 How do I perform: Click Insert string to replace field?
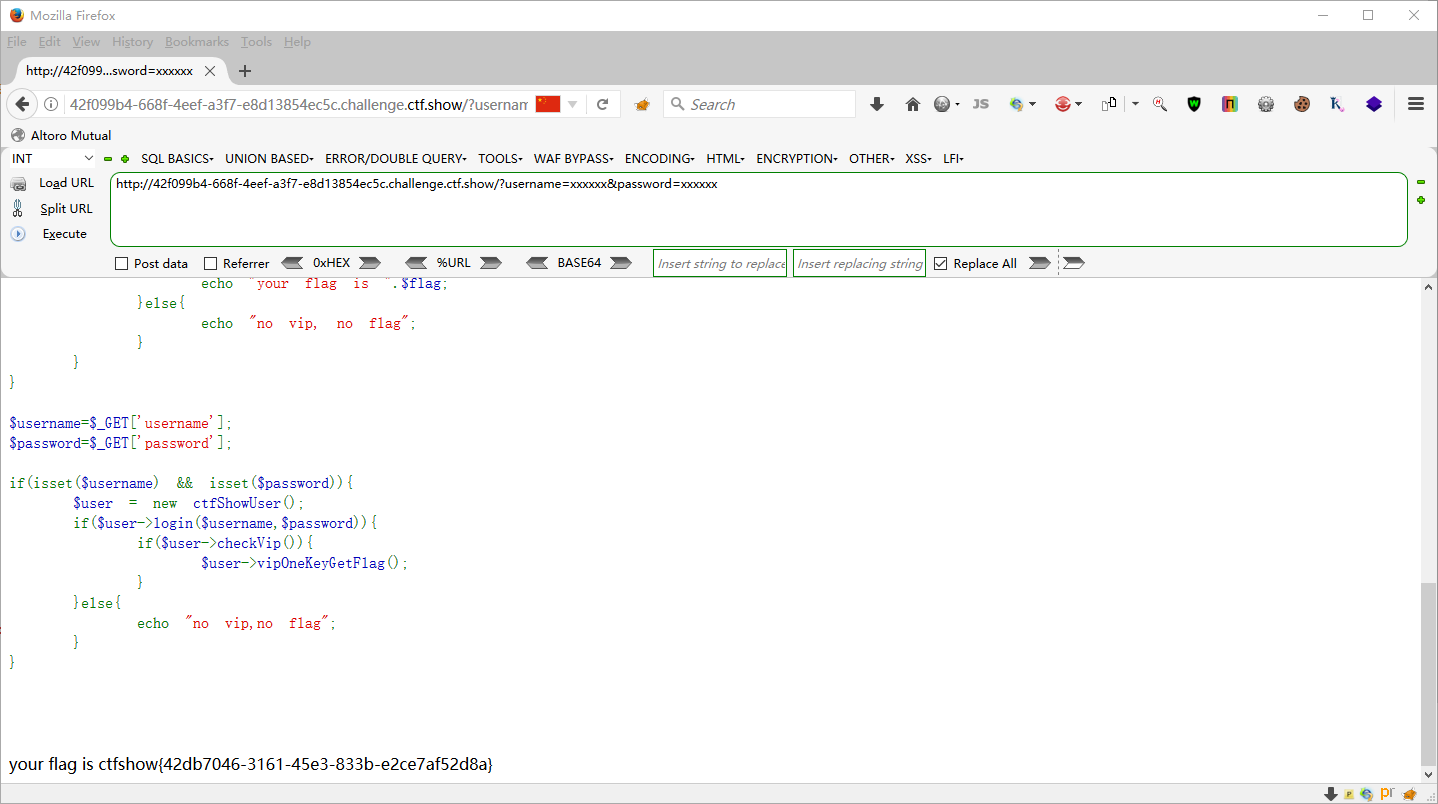[720, 263]
